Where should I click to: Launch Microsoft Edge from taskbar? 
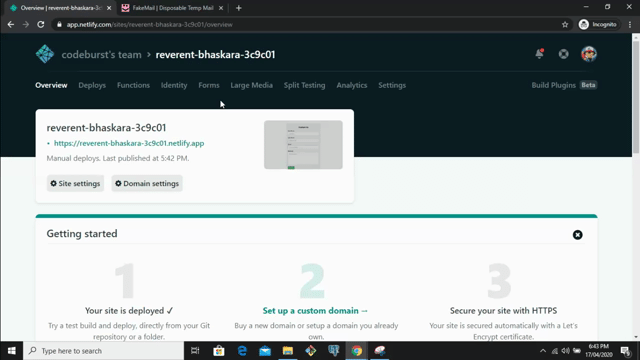(242, 351)
